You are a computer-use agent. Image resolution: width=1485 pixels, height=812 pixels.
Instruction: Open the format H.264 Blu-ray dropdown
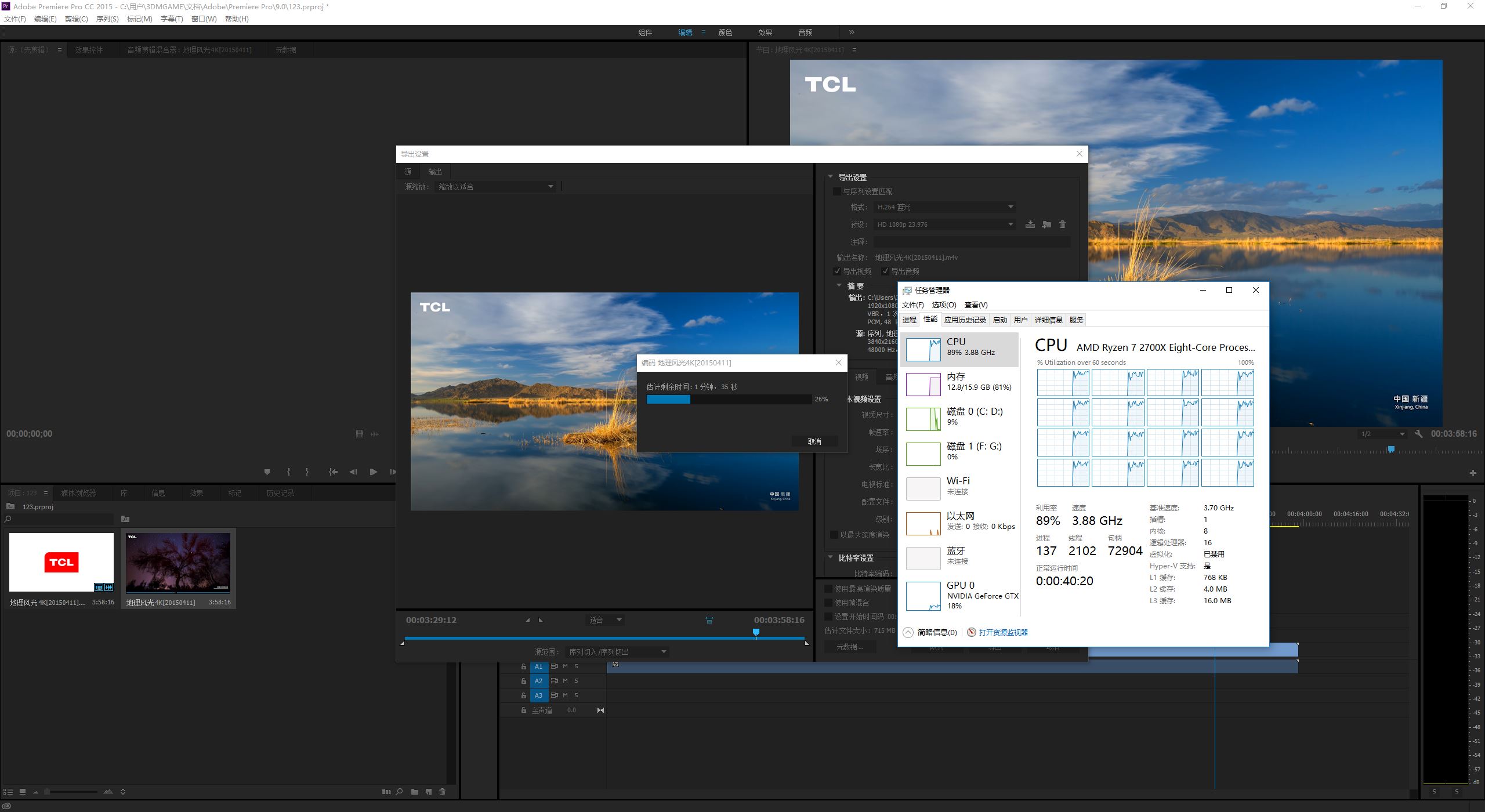pyautogui.click(x=944, y=207)
